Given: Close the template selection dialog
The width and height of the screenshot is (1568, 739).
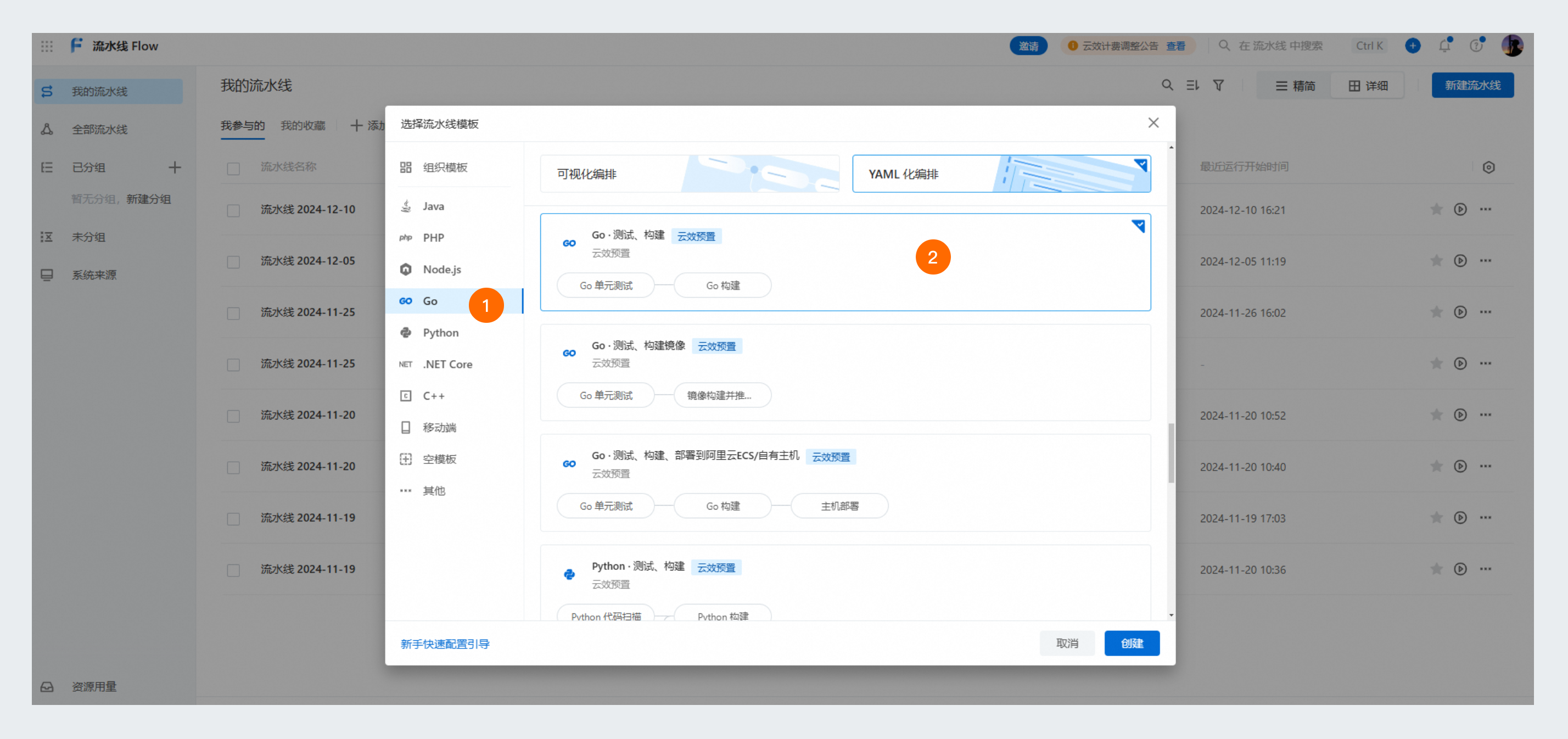Looking at the screenshot, I should point(1153,123).
